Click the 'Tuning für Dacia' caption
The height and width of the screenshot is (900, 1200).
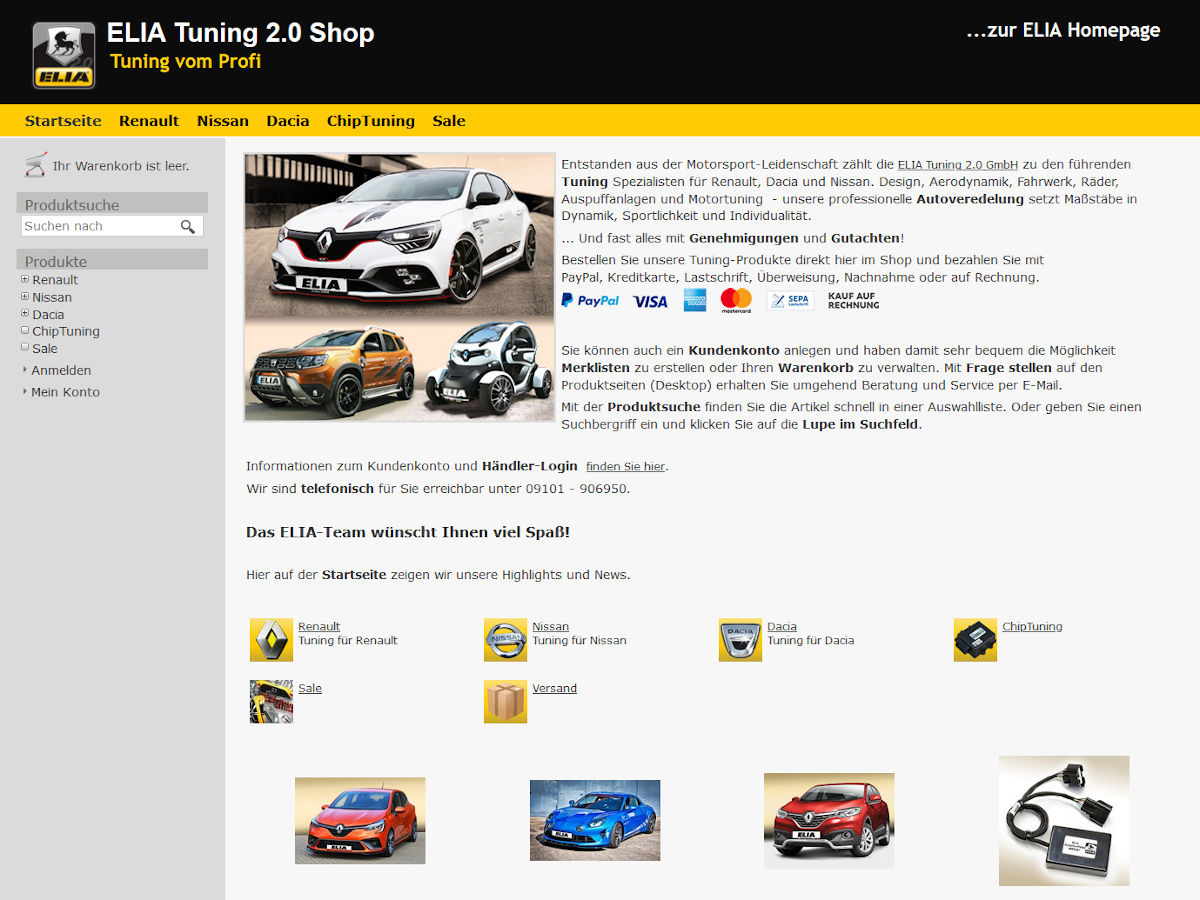pyautogui.click(x=811, y=641)
